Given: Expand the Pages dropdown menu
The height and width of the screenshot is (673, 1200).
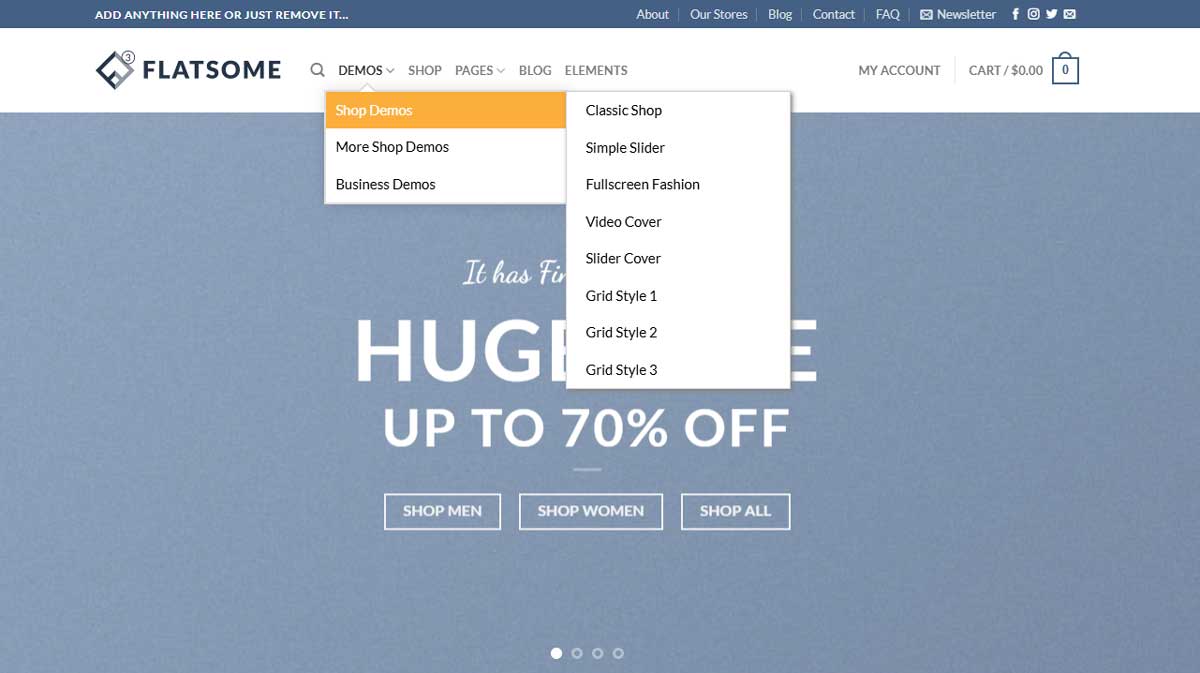Looking at the screenshot, I should (480, 70).
